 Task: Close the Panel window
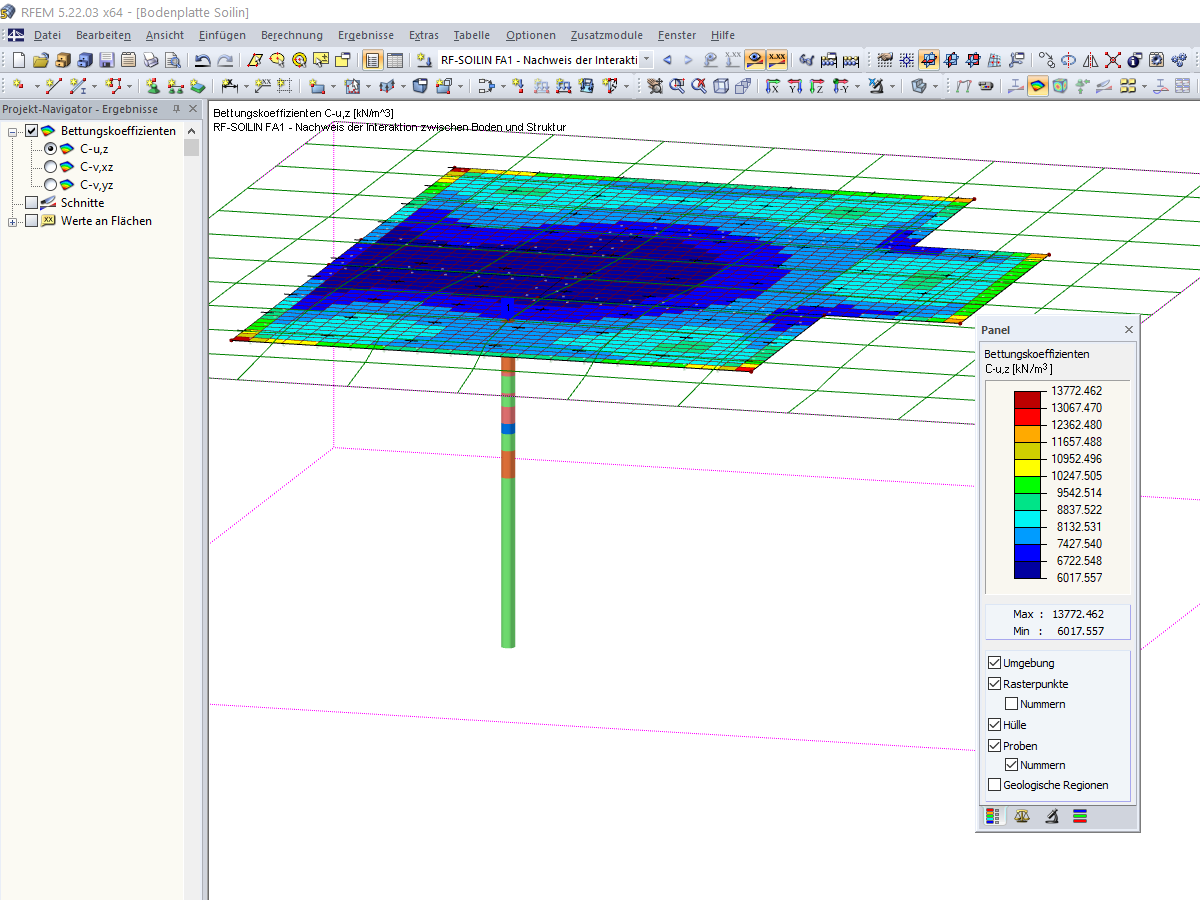pos(1129,330)
